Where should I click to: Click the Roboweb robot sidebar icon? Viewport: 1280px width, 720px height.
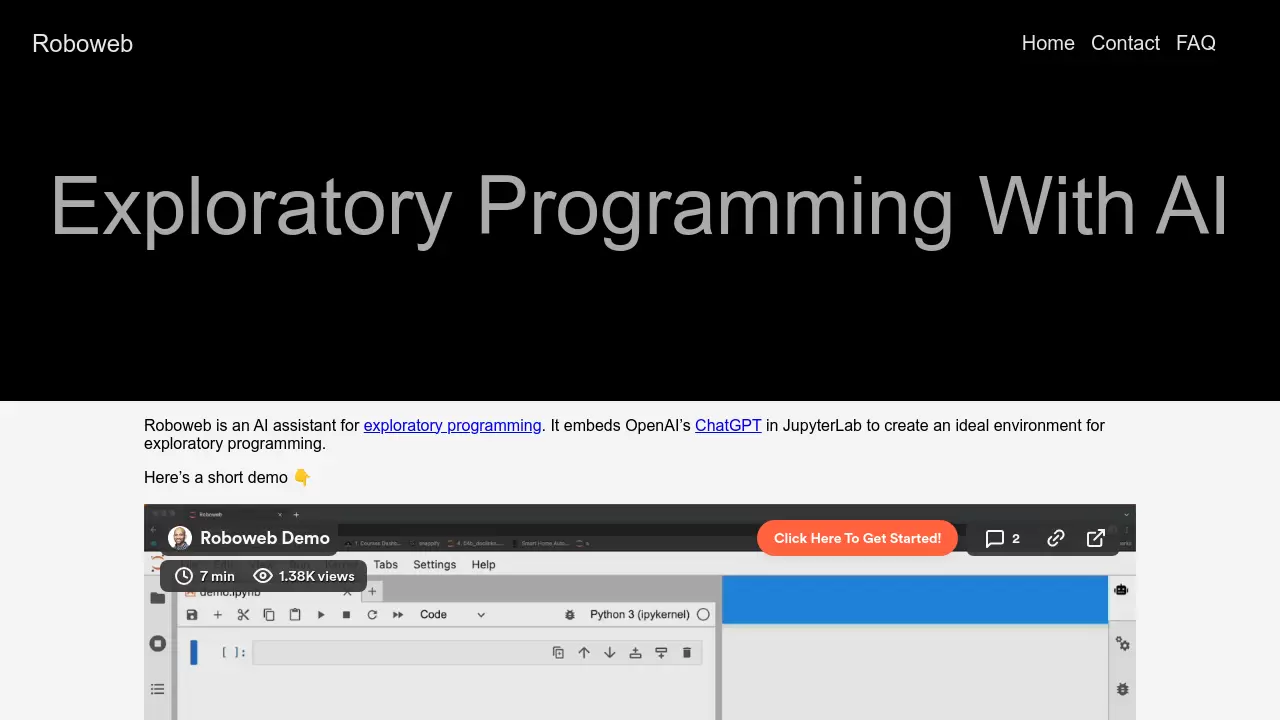click(1122, 590)
